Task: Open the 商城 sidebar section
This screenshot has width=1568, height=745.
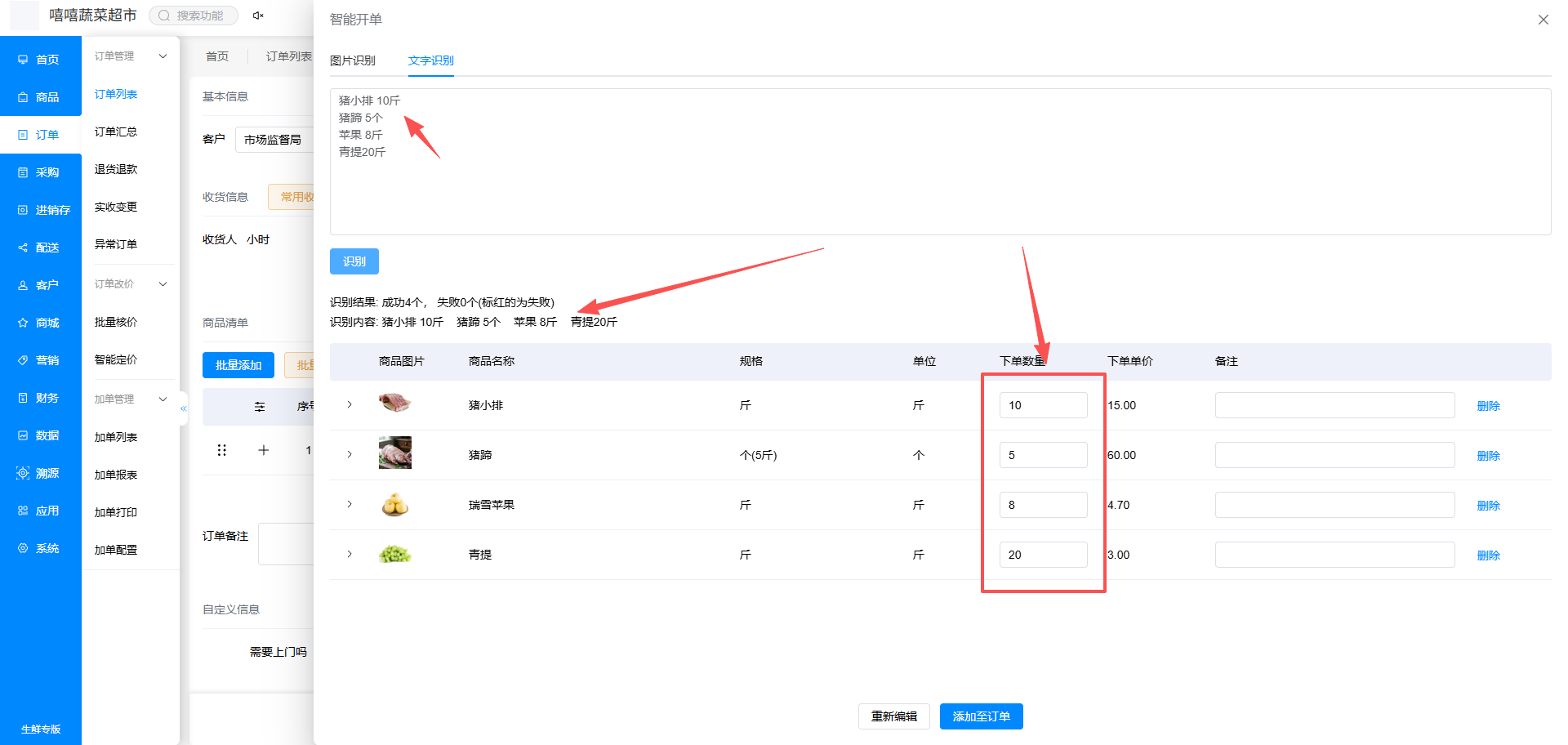Action: click(x=40, y=323)
